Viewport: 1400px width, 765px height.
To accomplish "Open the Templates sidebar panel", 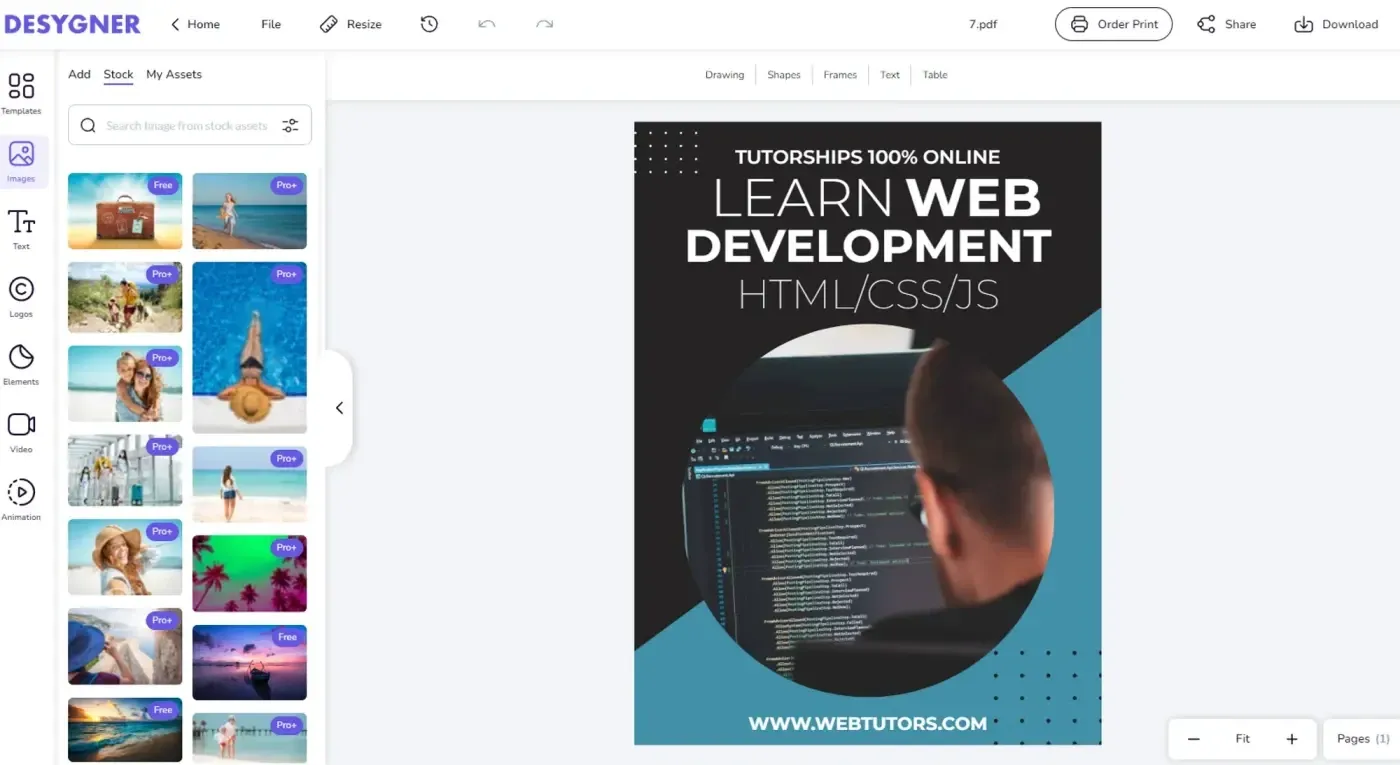I will 21,93.
